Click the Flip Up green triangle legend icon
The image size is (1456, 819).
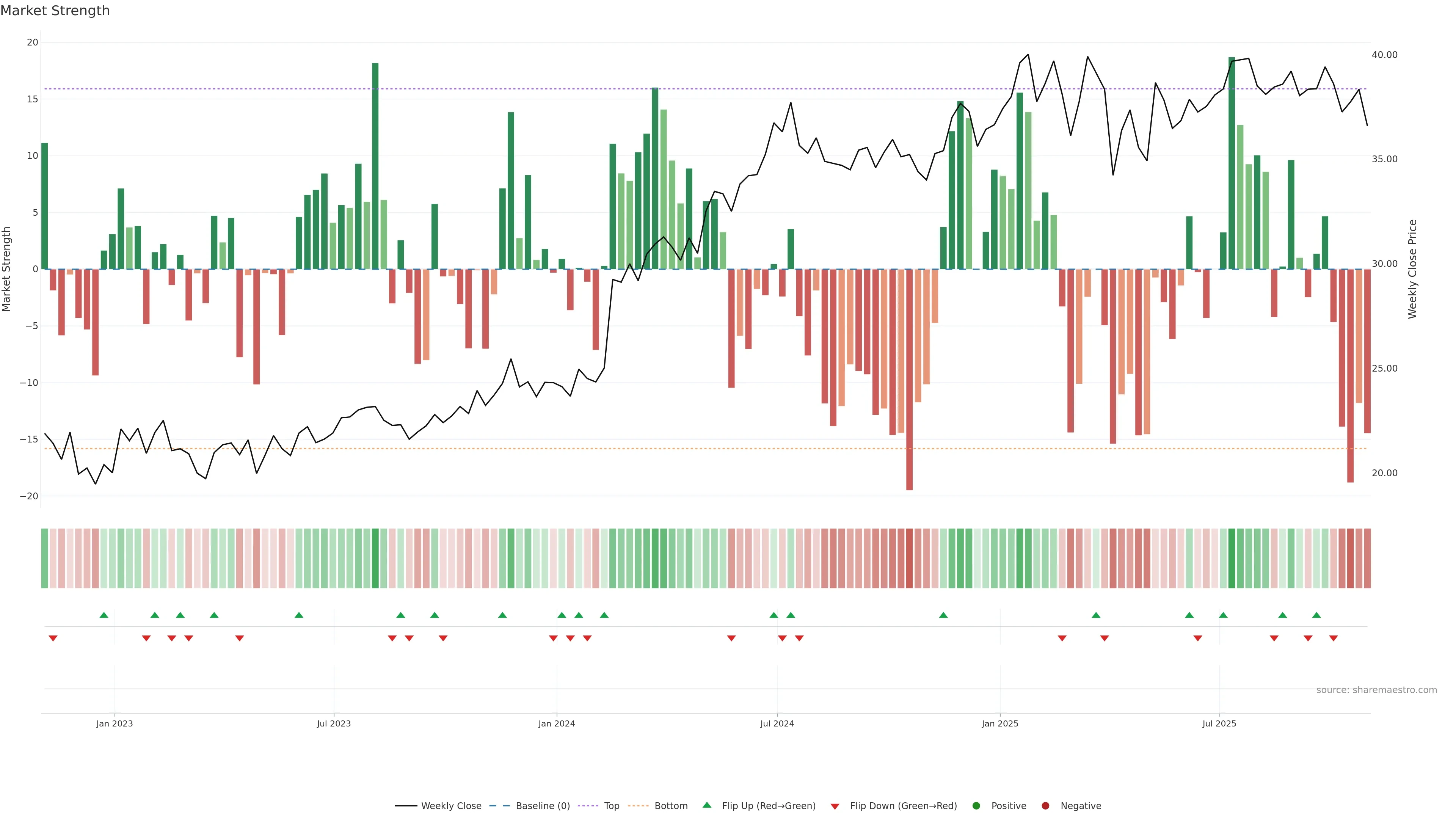tap(706, 805)
